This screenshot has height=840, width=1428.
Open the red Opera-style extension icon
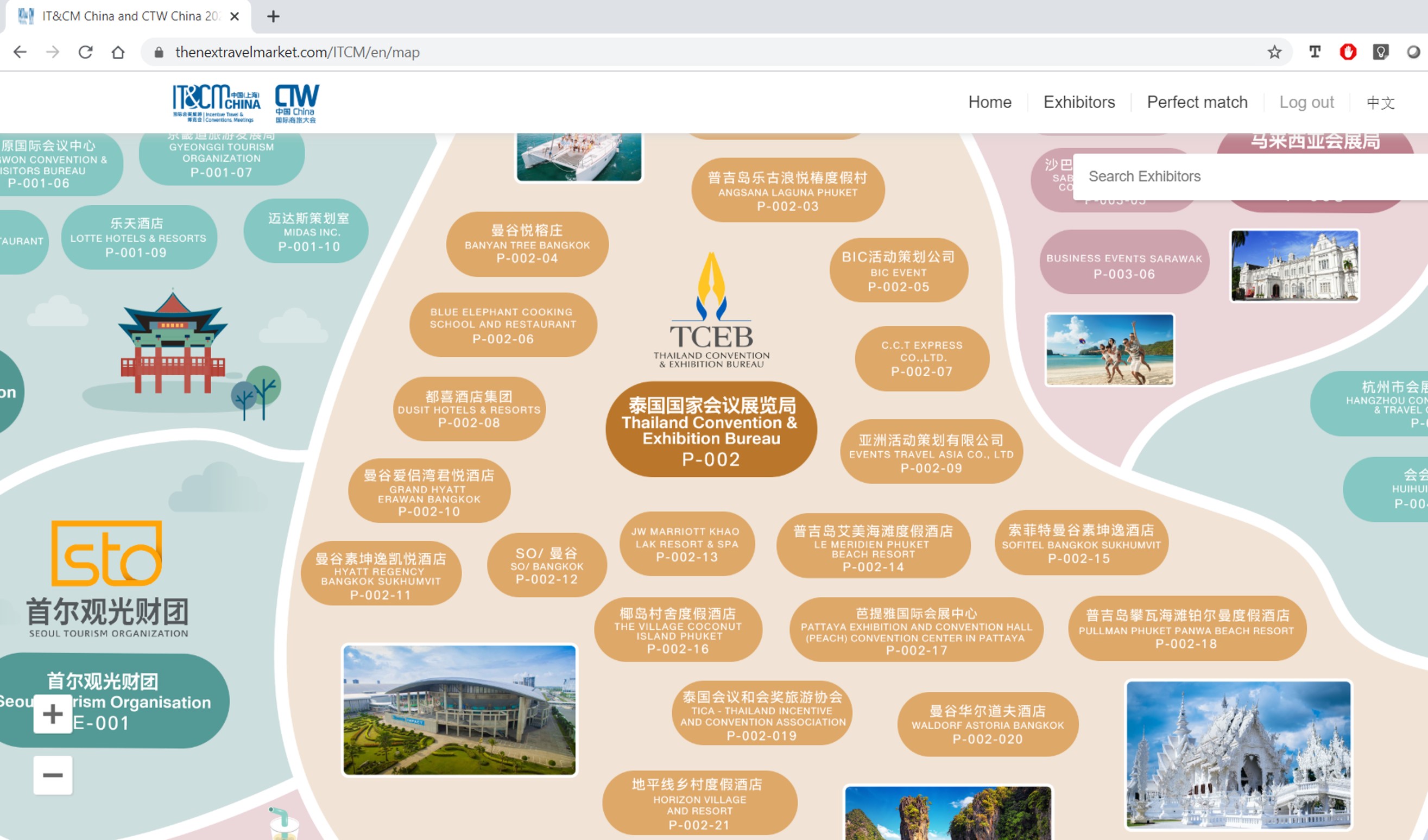(1348, 52)
